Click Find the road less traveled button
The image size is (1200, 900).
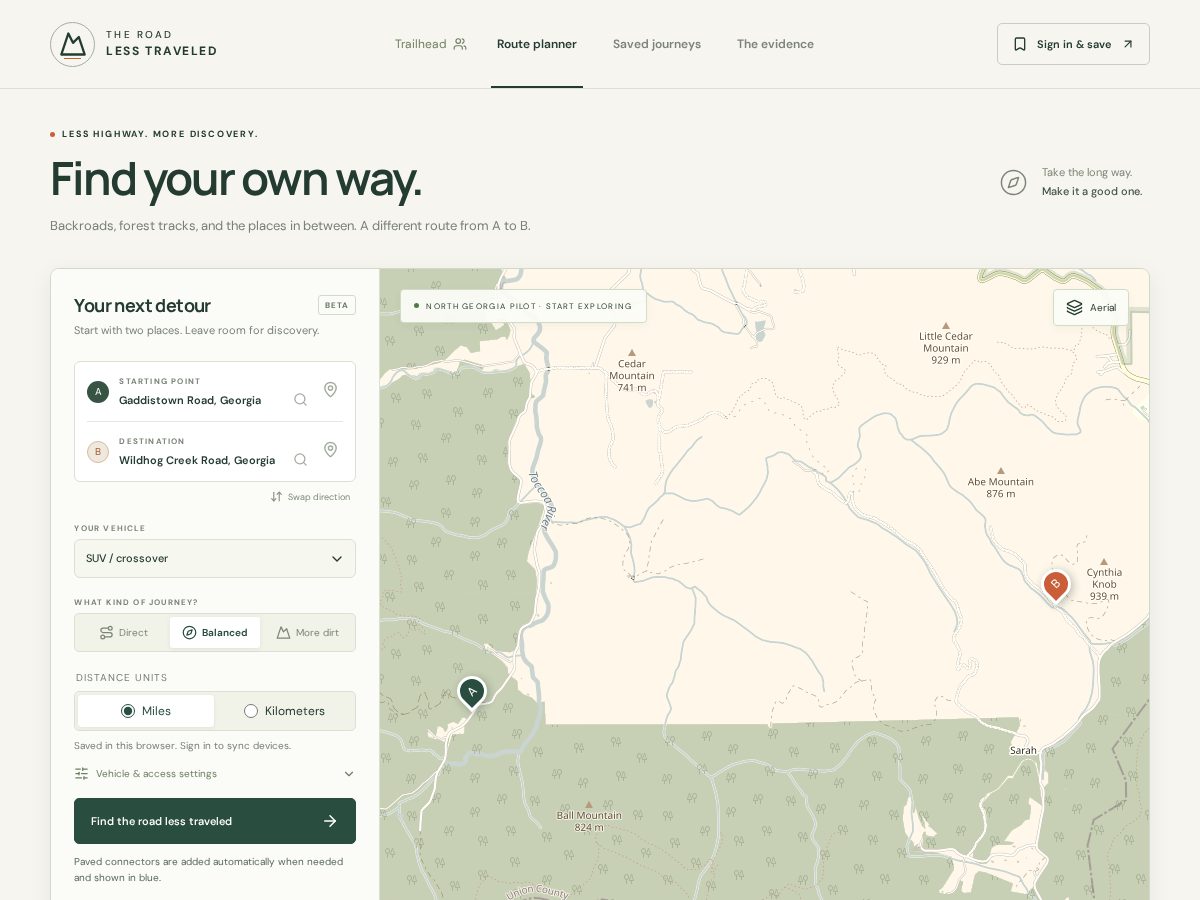click(215, 821)
